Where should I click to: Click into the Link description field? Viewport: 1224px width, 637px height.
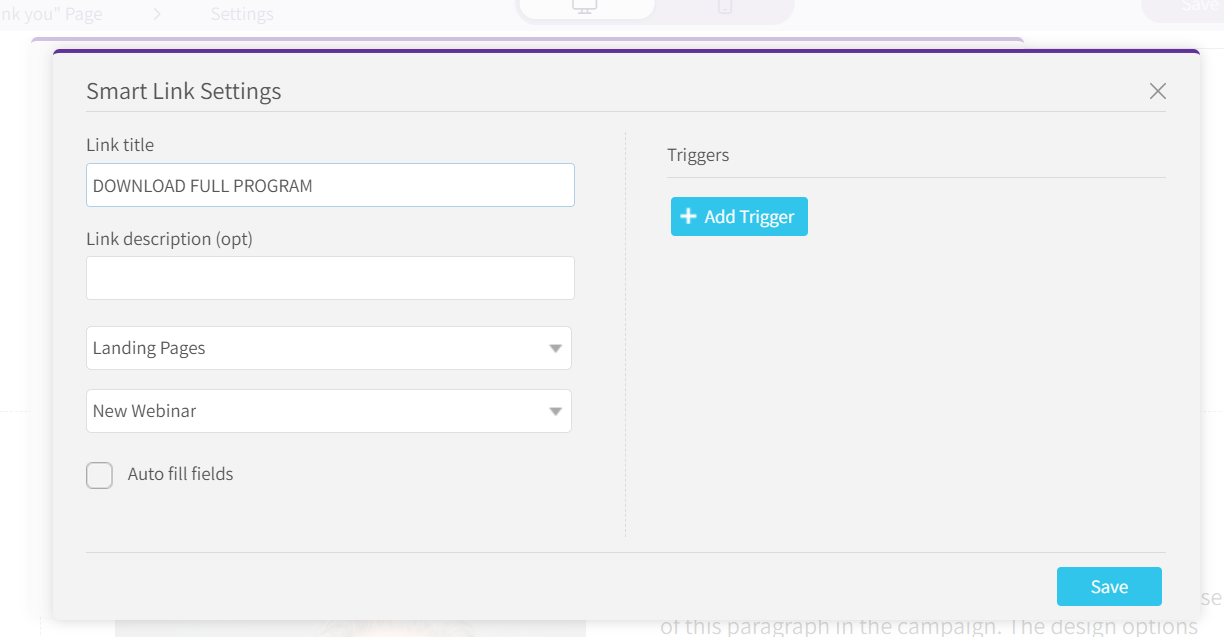click(x=330, y=278)
